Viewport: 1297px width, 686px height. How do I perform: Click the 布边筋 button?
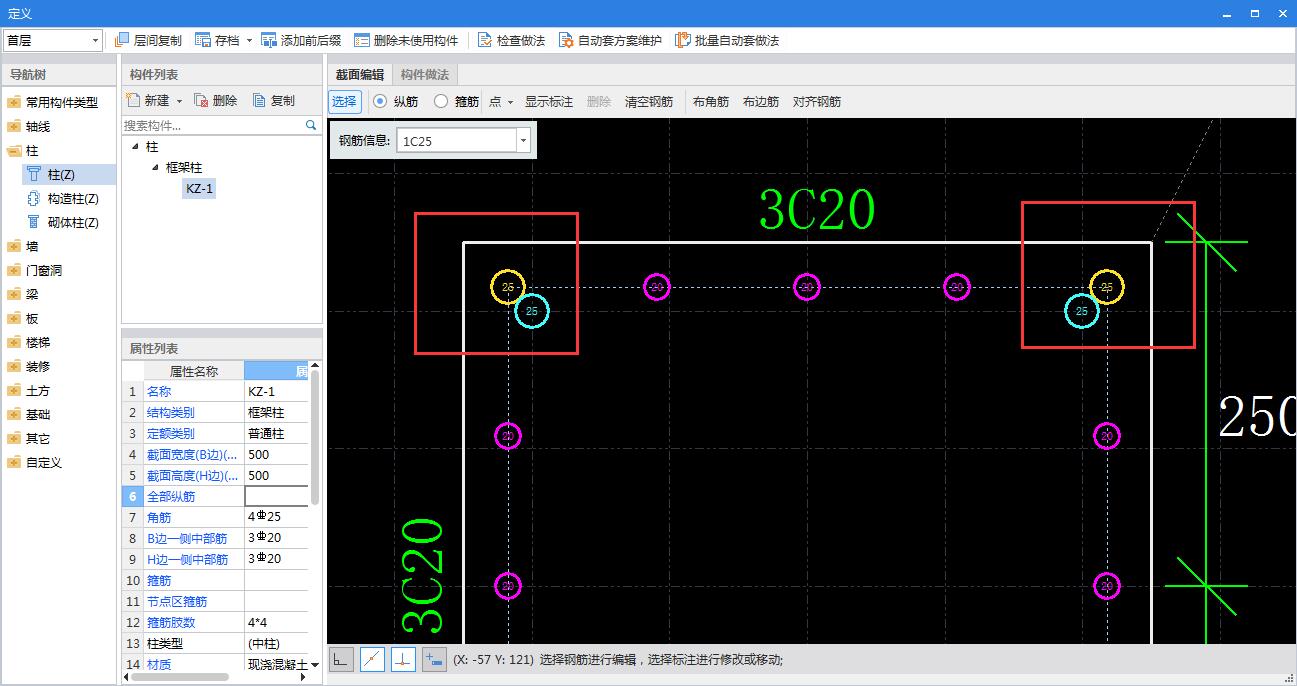click(x=761, y=101)
